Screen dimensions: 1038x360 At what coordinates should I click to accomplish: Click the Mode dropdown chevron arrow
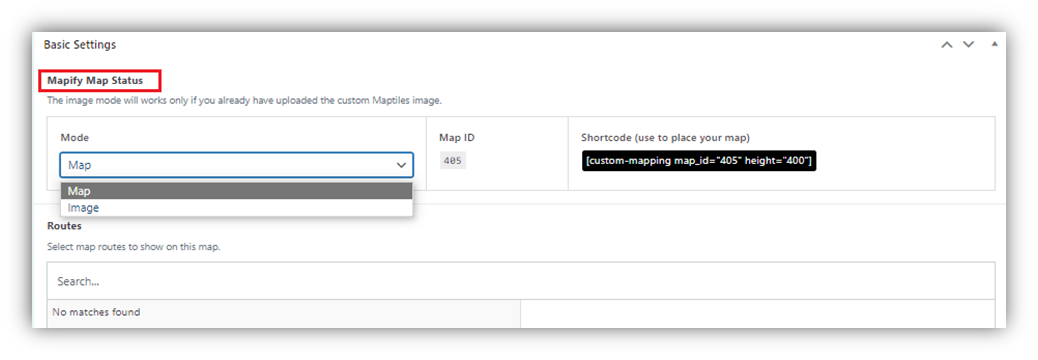tap(401, 165)
